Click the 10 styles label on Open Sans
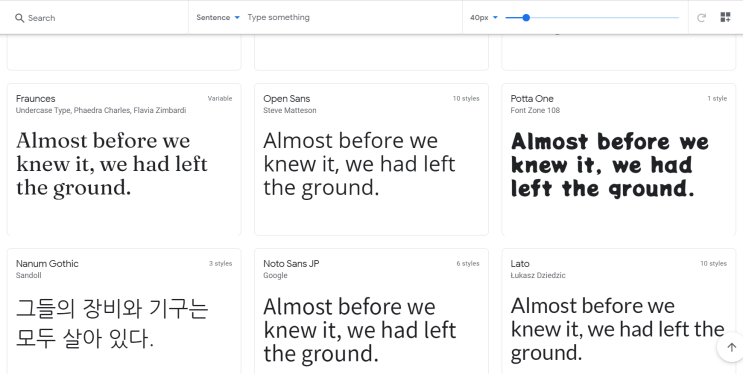 (x=466, y=99)
